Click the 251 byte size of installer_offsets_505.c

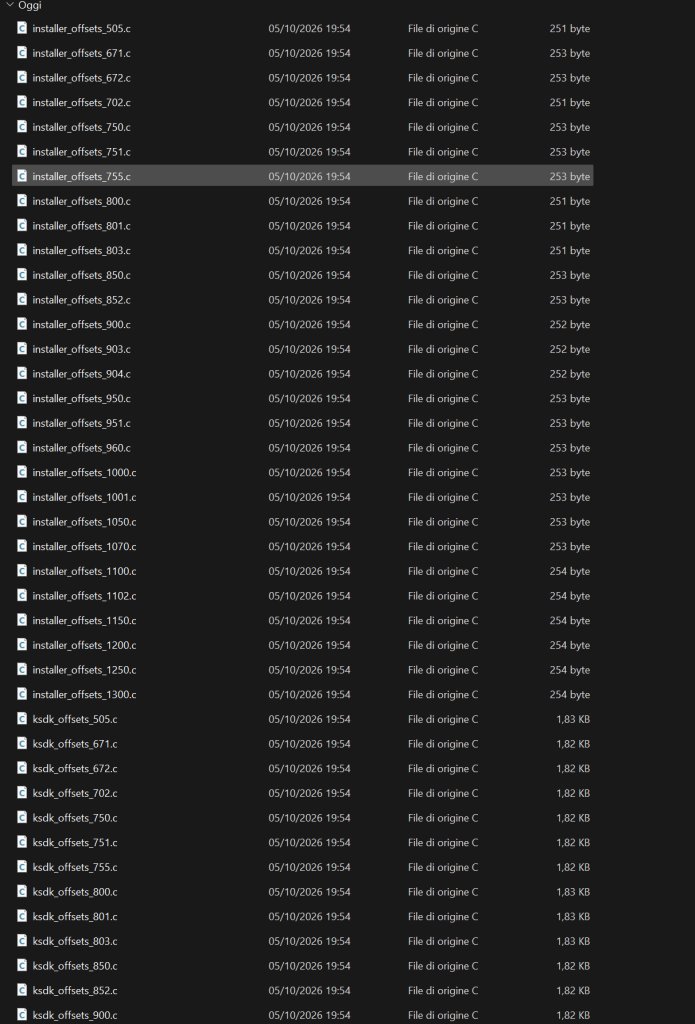pos(570,28)
